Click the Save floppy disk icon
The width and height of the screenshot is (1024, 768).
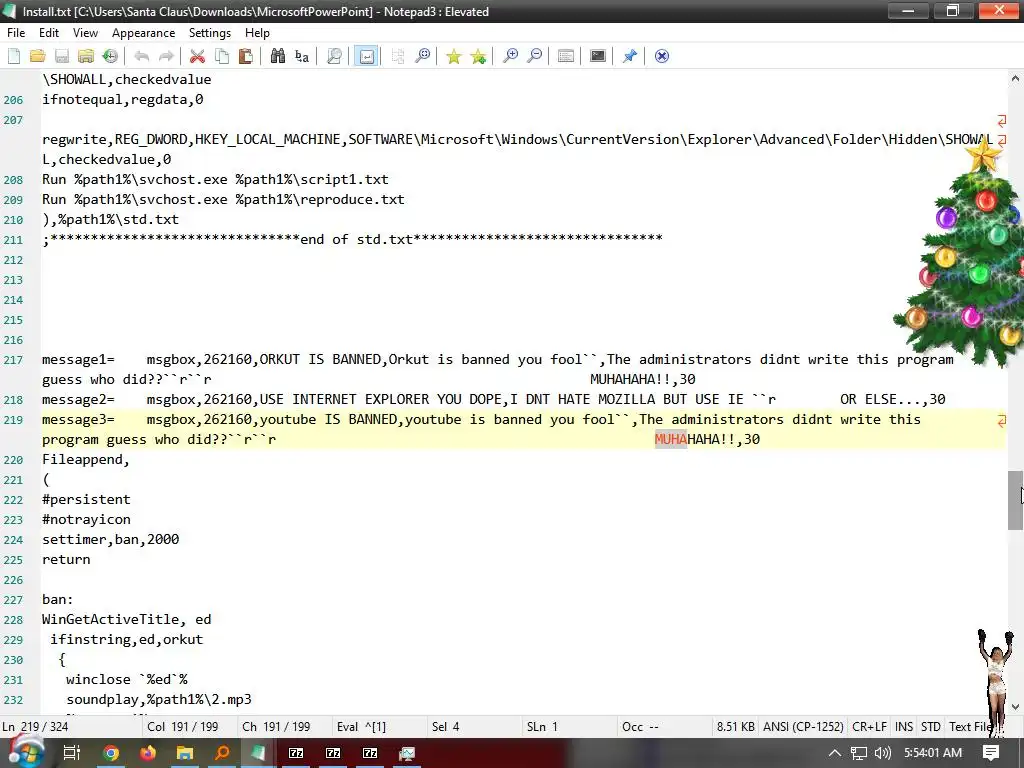click(x=61, y=56)
